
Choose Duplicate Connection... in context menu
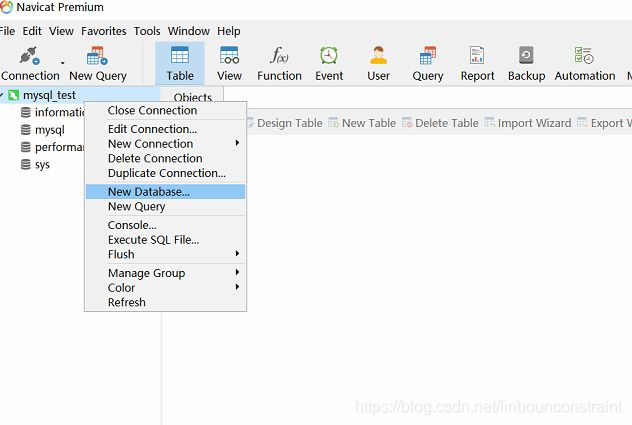click(x=165, y=173)
